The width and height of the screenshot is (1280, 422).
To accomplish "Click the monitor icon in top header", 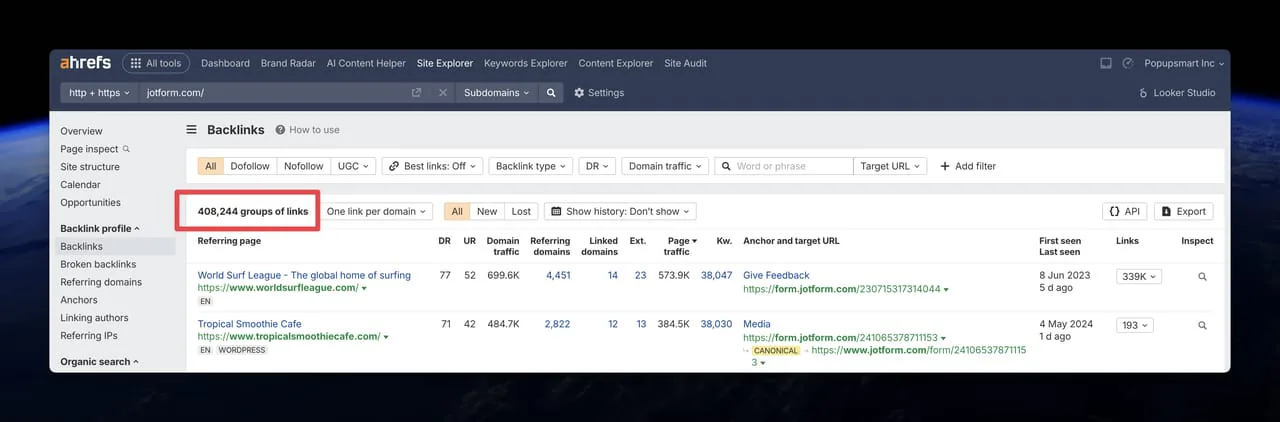I will 1106,63.
